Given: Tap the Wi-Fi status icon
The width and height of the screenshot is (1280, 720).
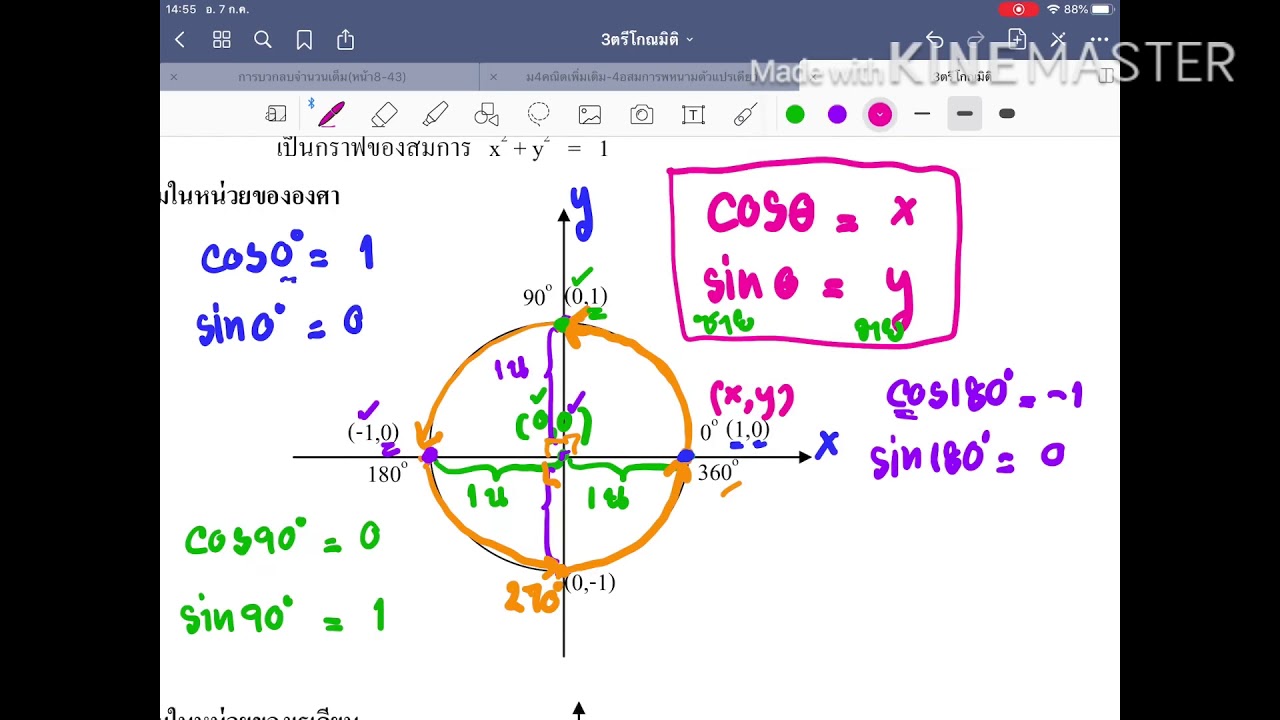Looking at the screenshot, I should 1053,9.
